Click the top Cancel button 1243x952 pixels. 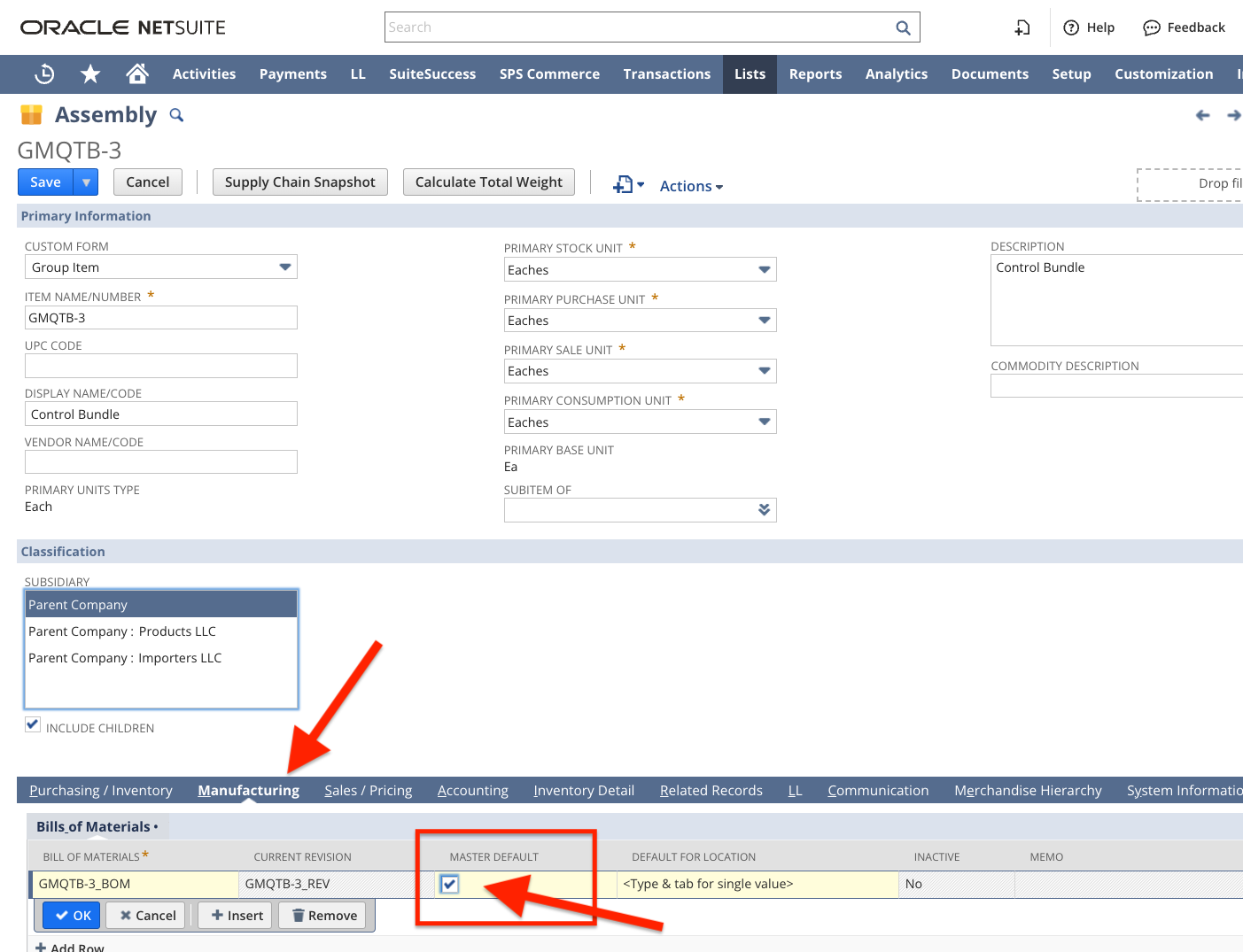coord(148,182)
